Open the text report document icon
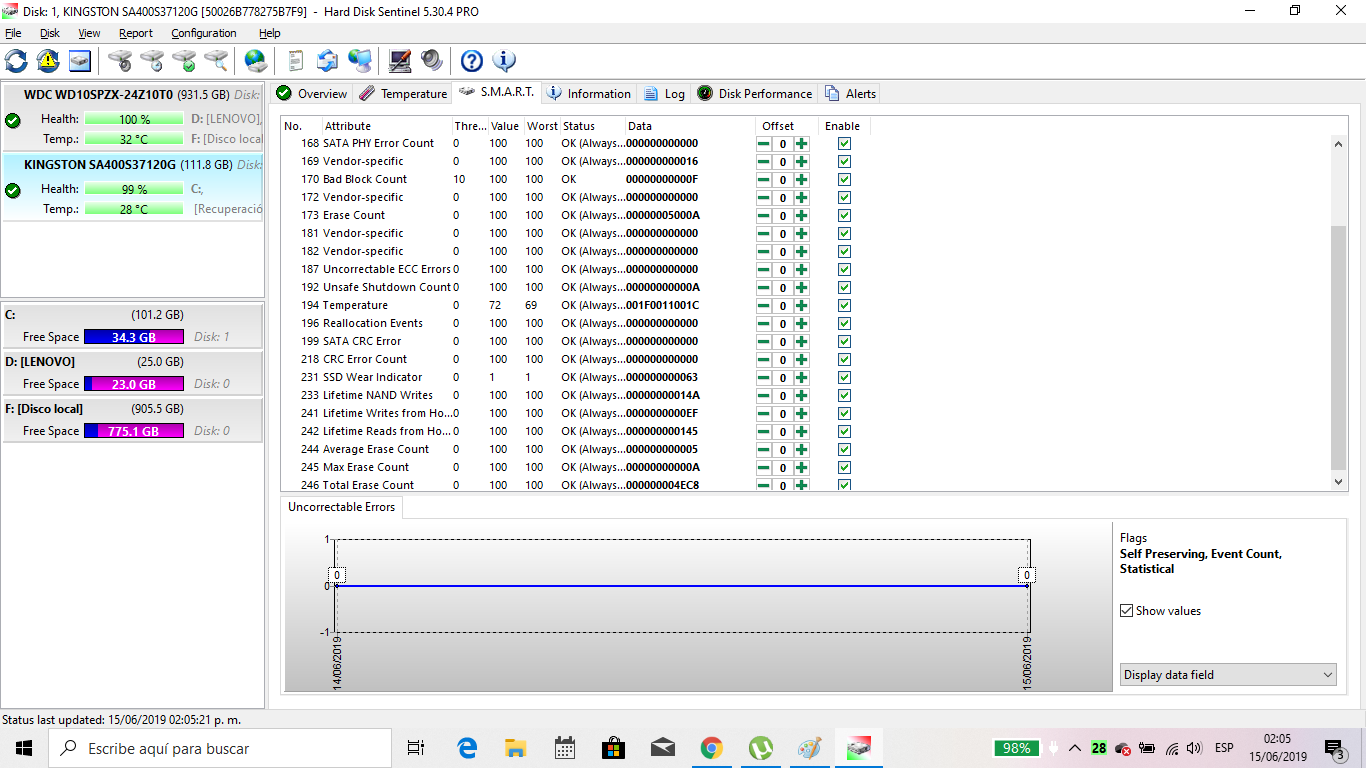This screenshot has width=1366, height=768. (295, 60)
